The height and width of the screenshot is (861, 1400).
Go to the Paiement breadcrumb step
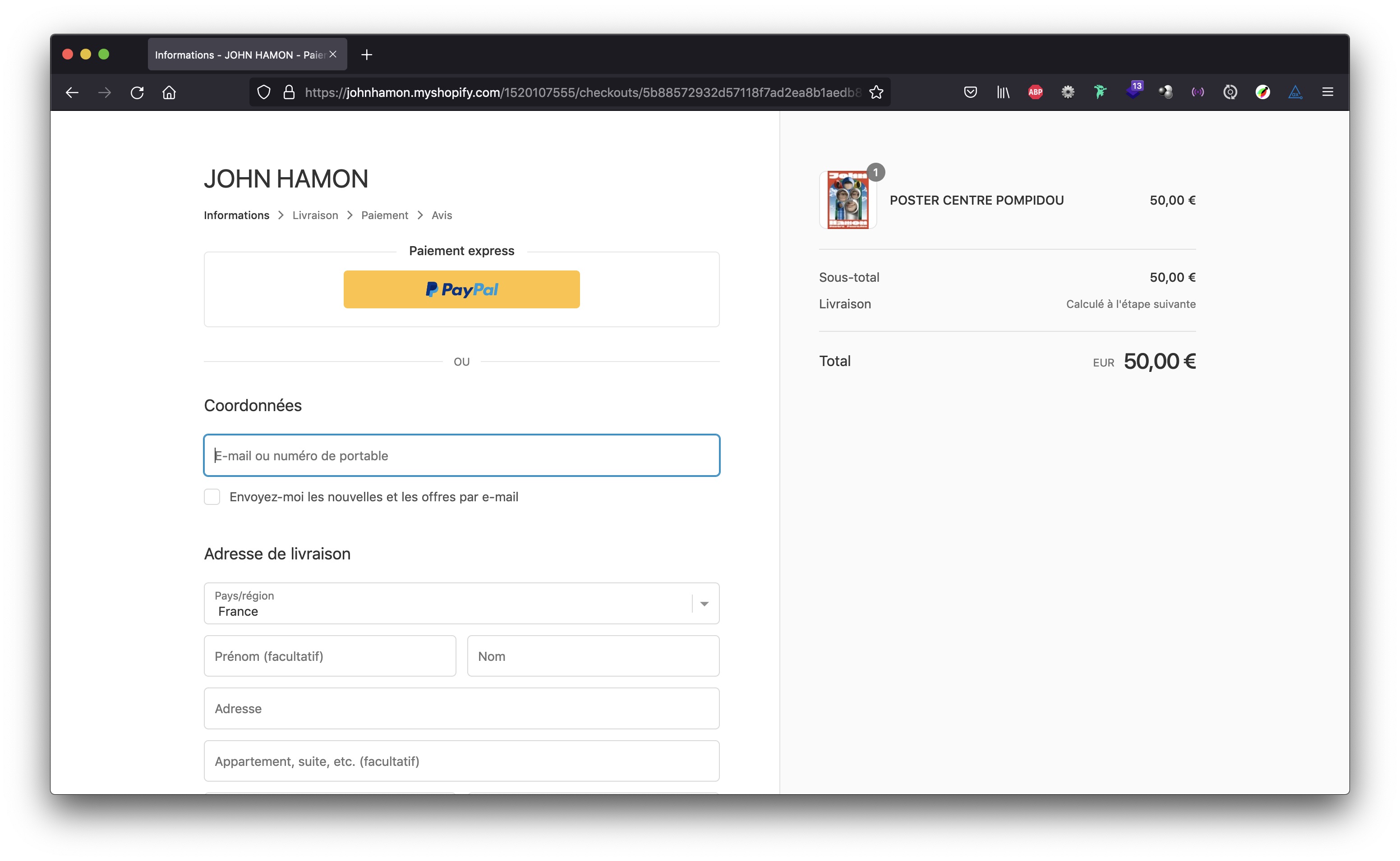pyautogui.click(x=384, y=215)
